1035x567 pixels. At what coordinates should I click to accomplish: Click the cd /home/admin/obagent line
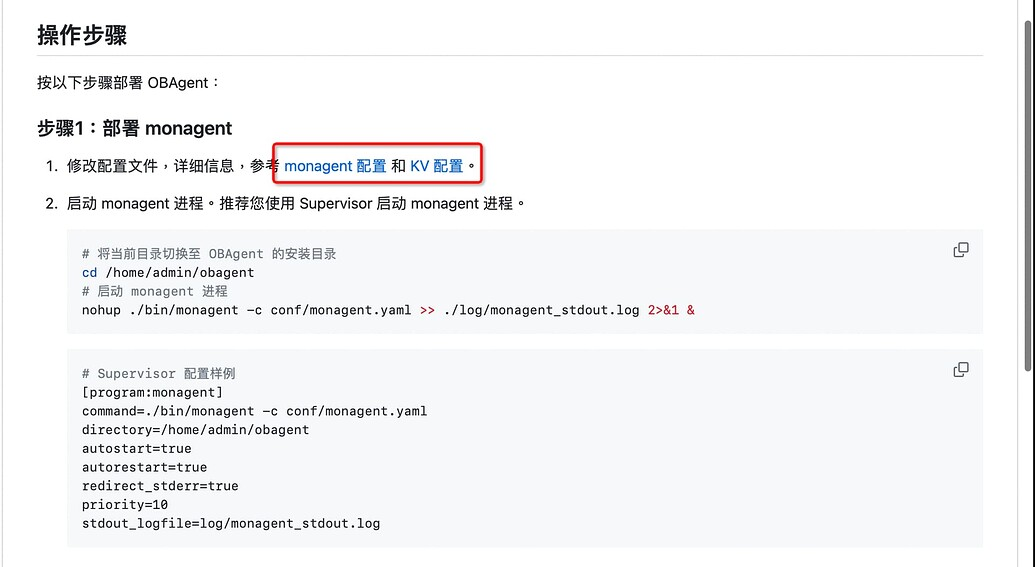[168, 273]
